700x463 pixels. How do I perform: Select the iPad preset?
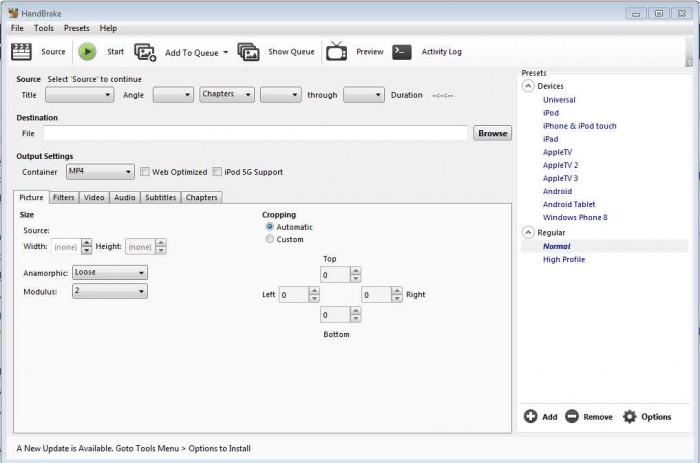[x=550, y=139]
